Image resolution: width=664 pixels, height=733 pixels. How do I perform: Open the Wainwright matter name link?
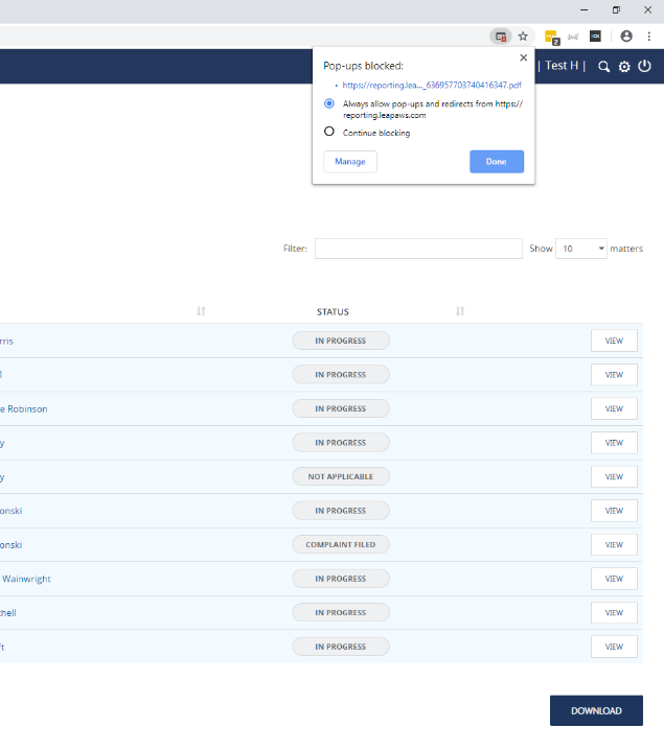(26, 579)
